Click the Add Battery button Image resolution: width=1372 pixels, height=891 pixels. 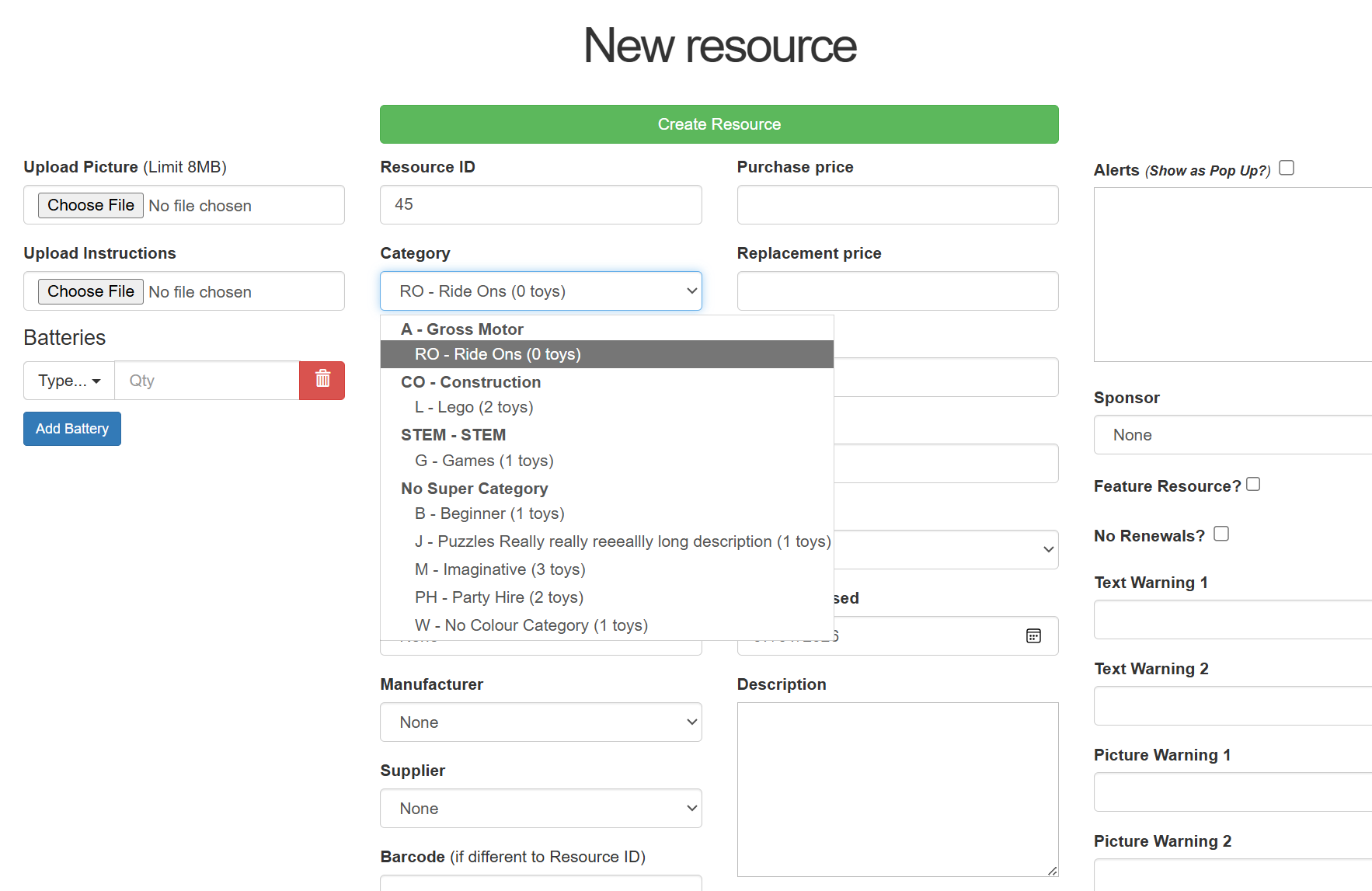pos(72,429)
